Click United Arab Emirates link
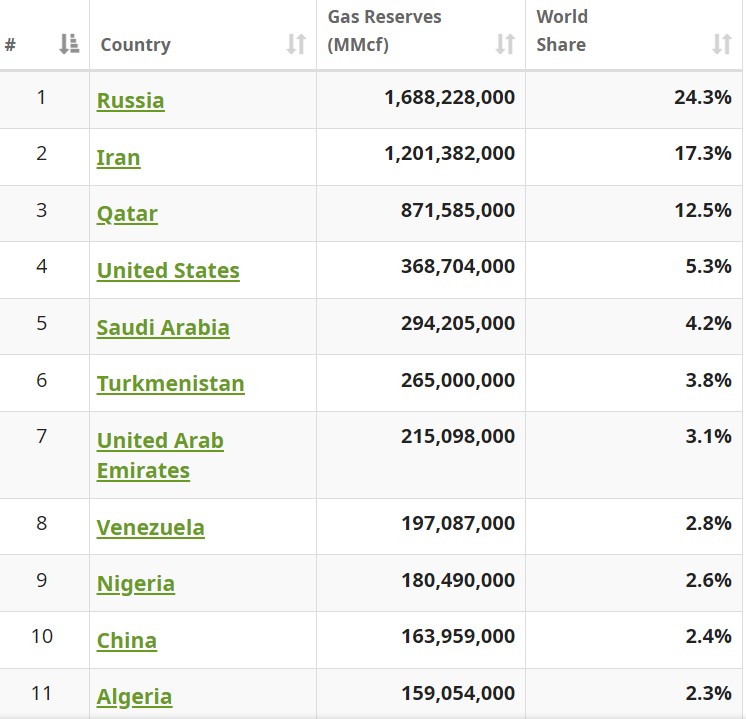Viewport: 746px width, 719px height. point(160,455)
